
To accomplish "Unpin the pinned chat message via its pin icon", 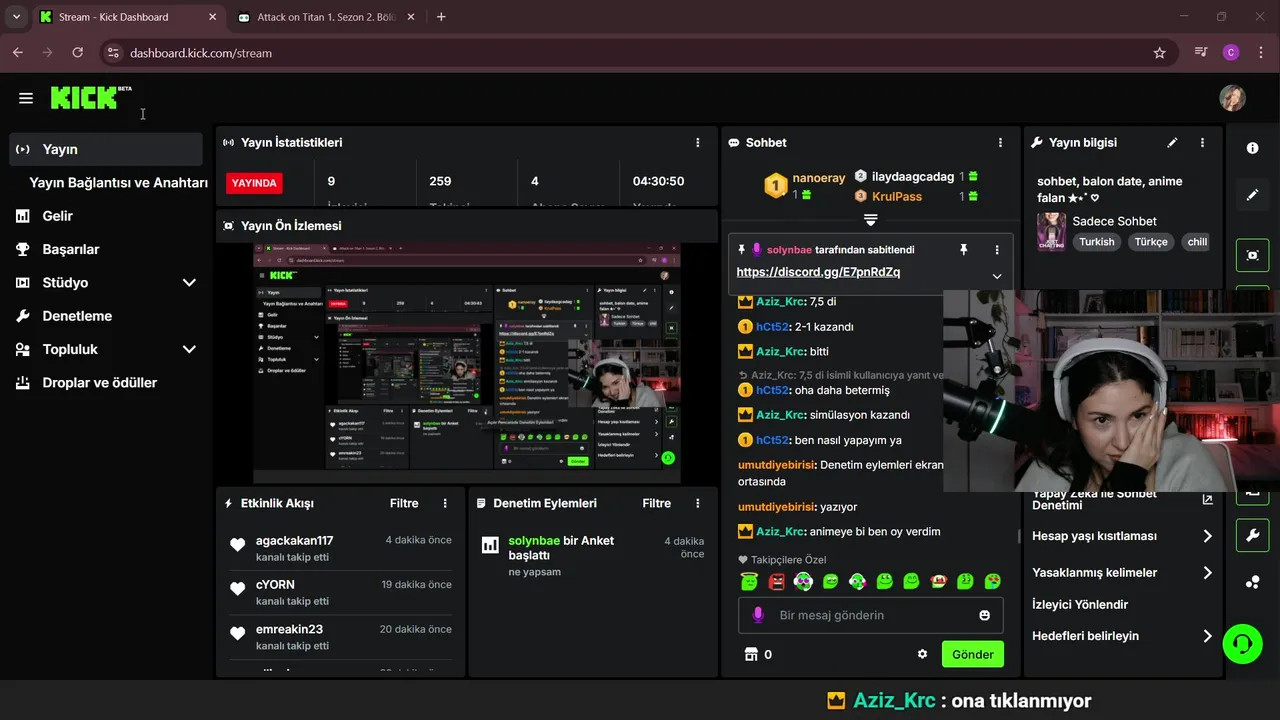I will pyautogui.click(x=964, y=250).
